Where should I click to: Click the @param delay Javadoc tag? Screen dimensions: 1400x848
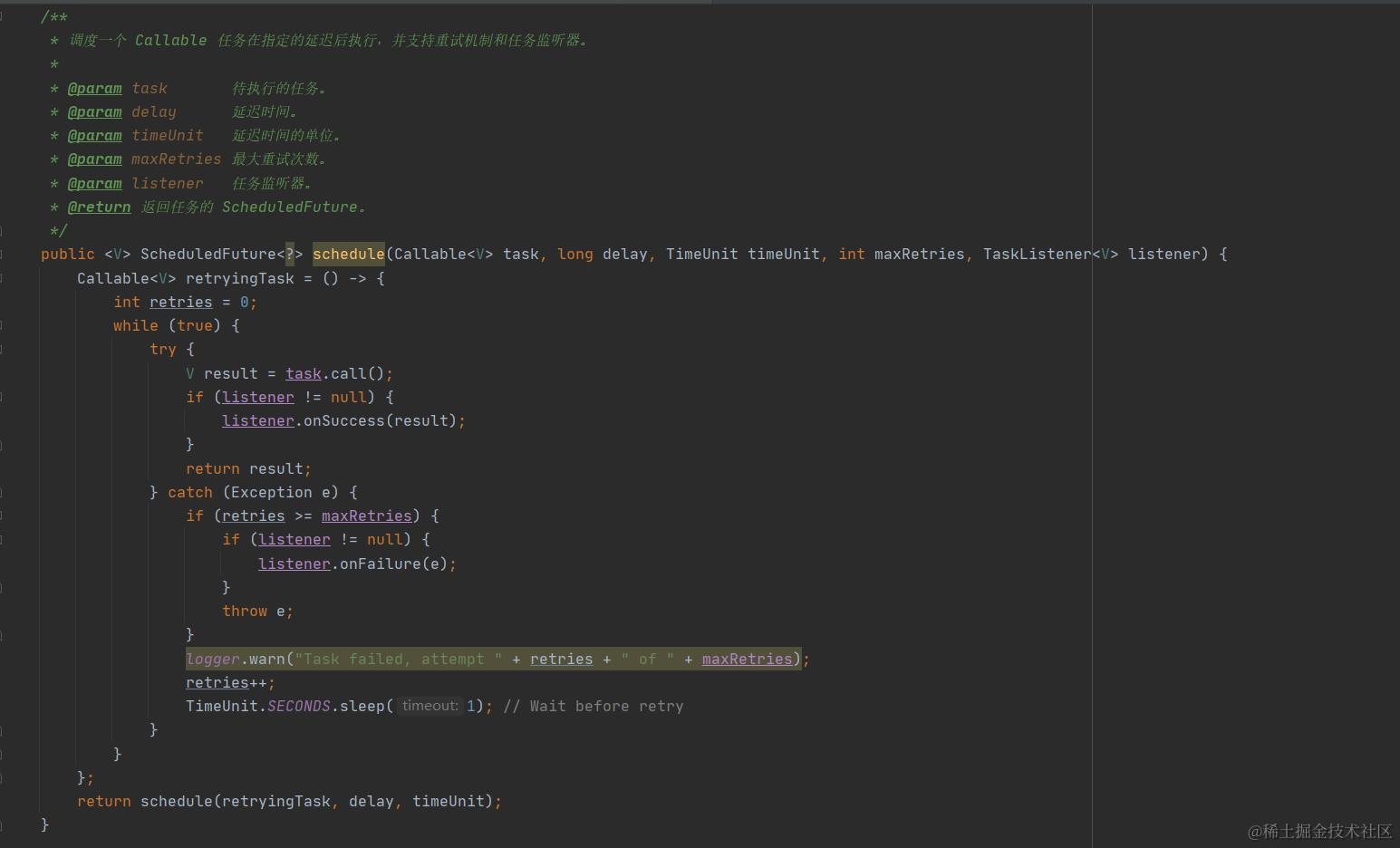(95, 112)
